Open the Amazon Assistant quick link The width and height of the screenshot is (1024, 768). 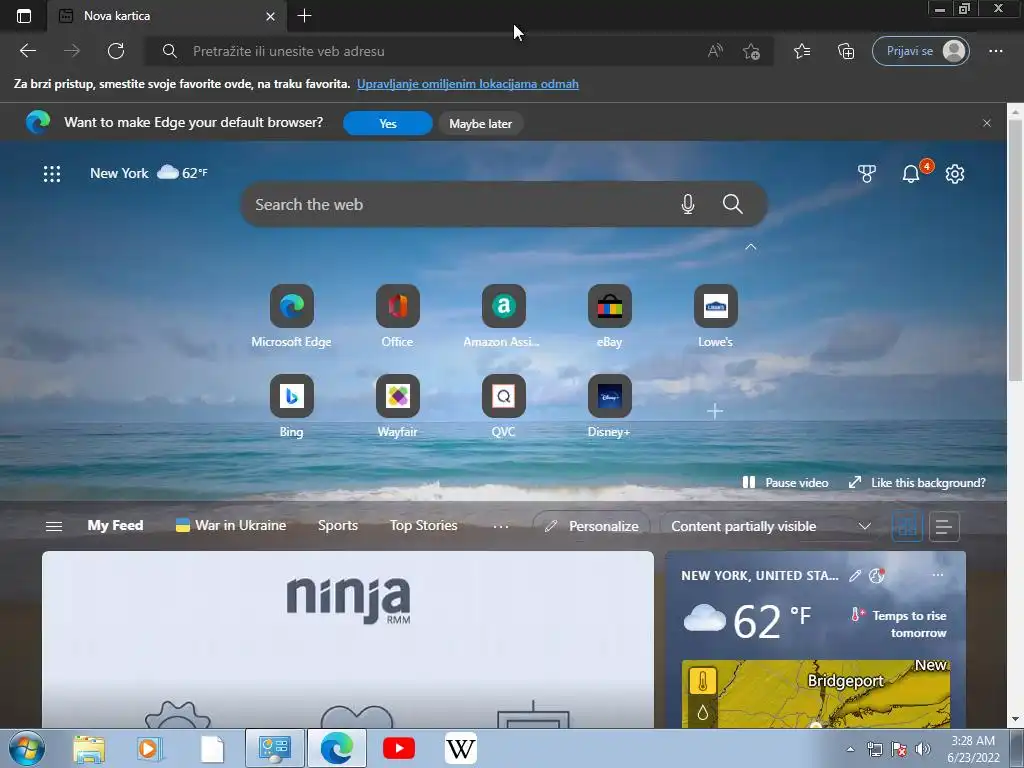point(503,317)
